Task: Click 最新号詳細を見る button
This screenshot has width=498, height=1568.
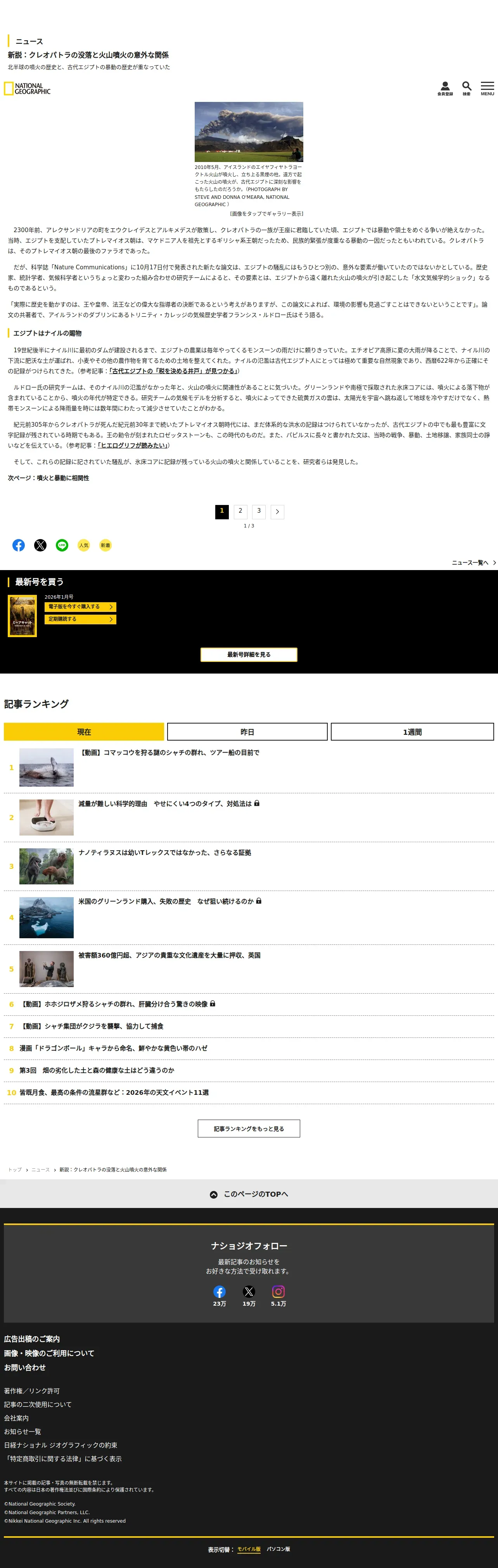Action: (249, 654)
